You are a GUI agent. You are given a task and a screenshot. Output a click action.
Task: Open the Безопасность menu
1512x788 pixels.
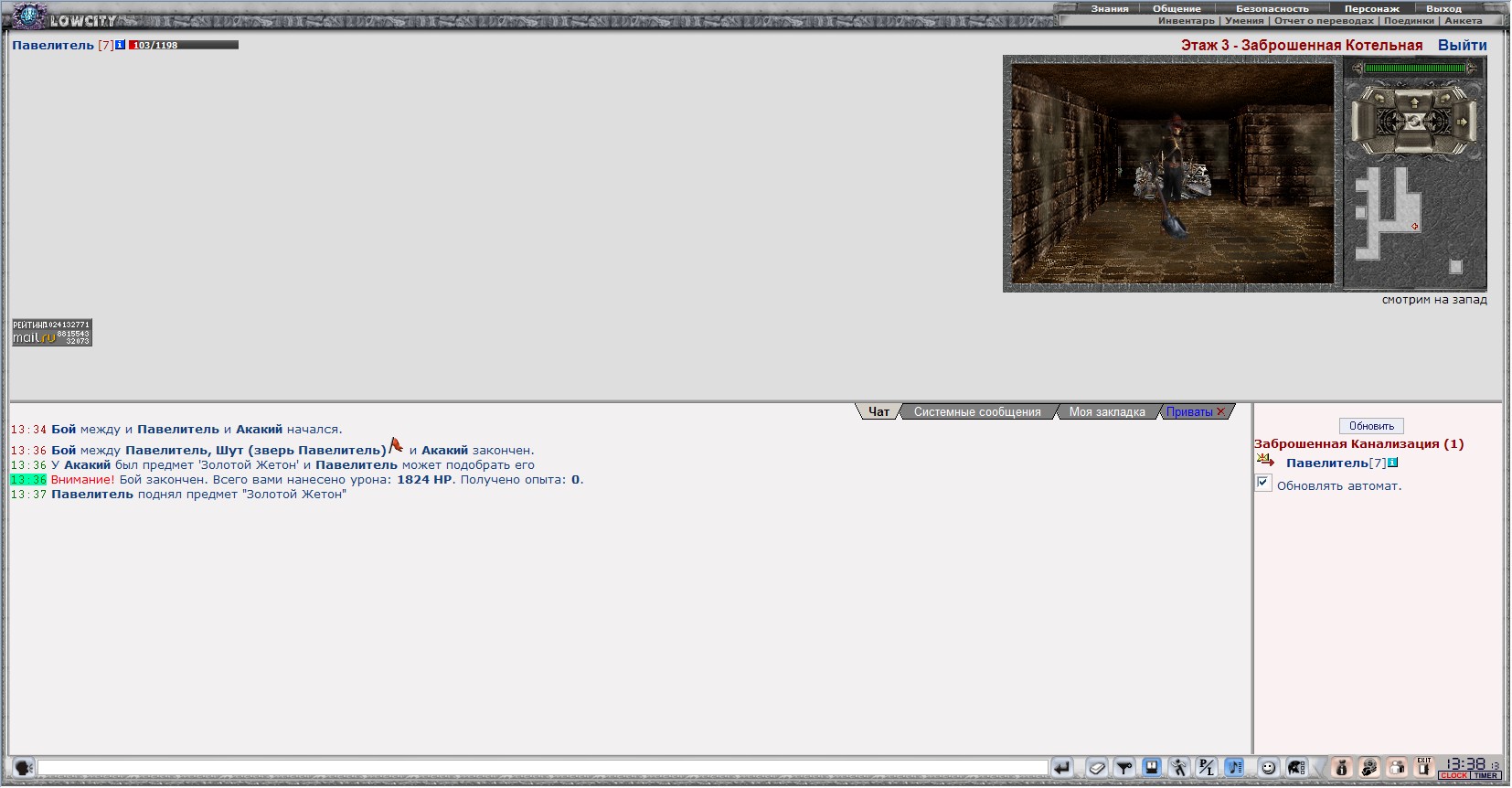pos(1272,8)
